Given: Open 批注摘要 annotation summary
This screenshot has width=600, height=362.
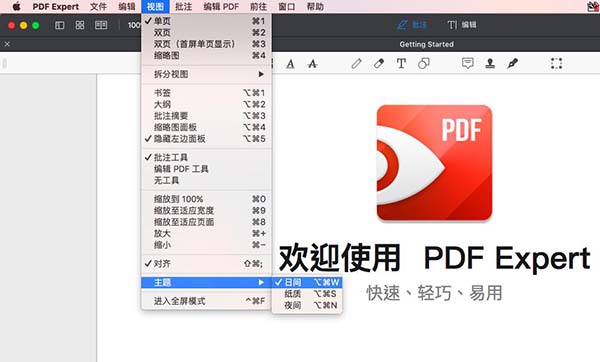Looking at the screenshot, I should tap(206, 116).
